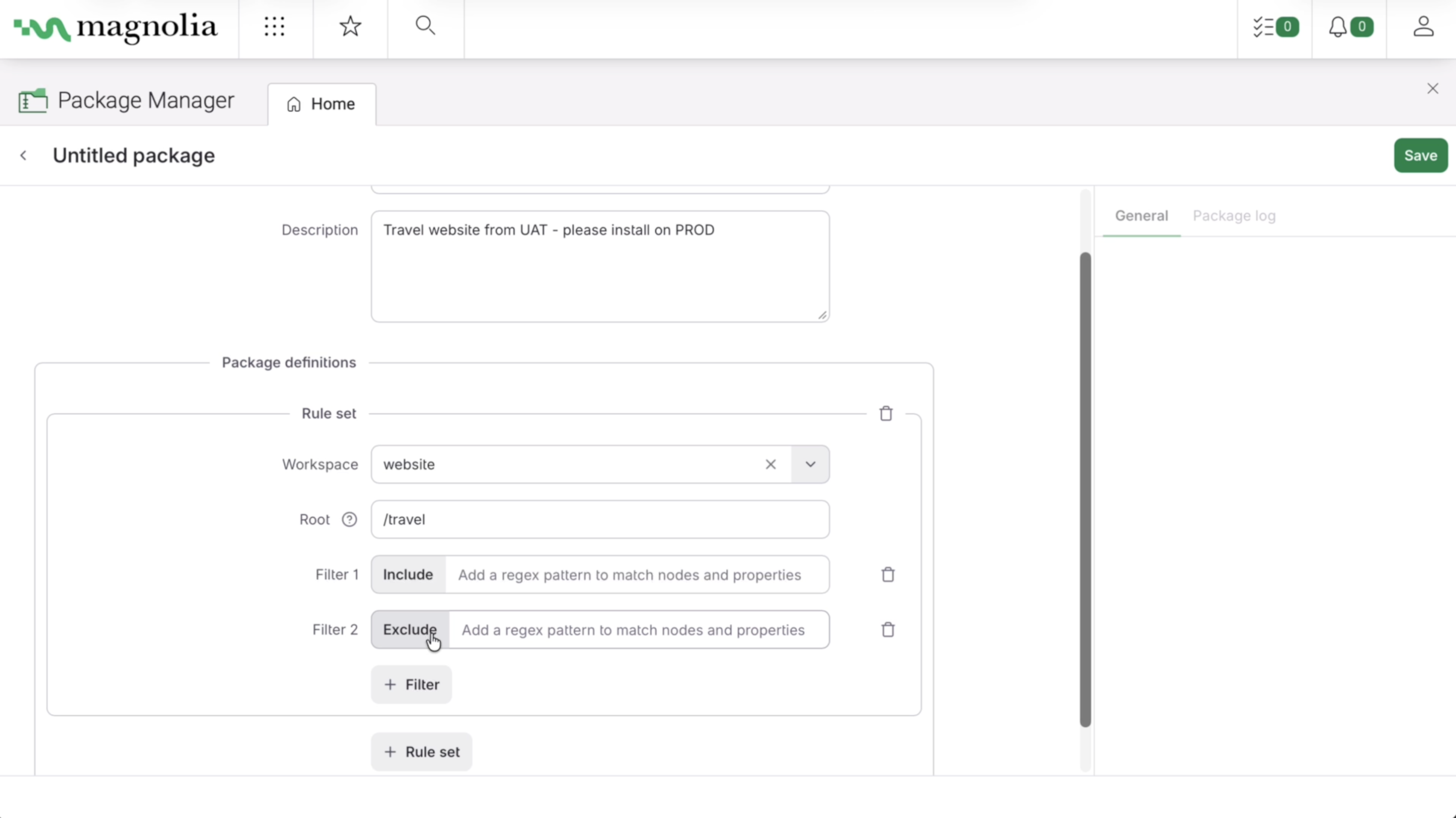Click the Root field help icon
Viewport: 1456px width, 818px height.
[x=350, y=520]
